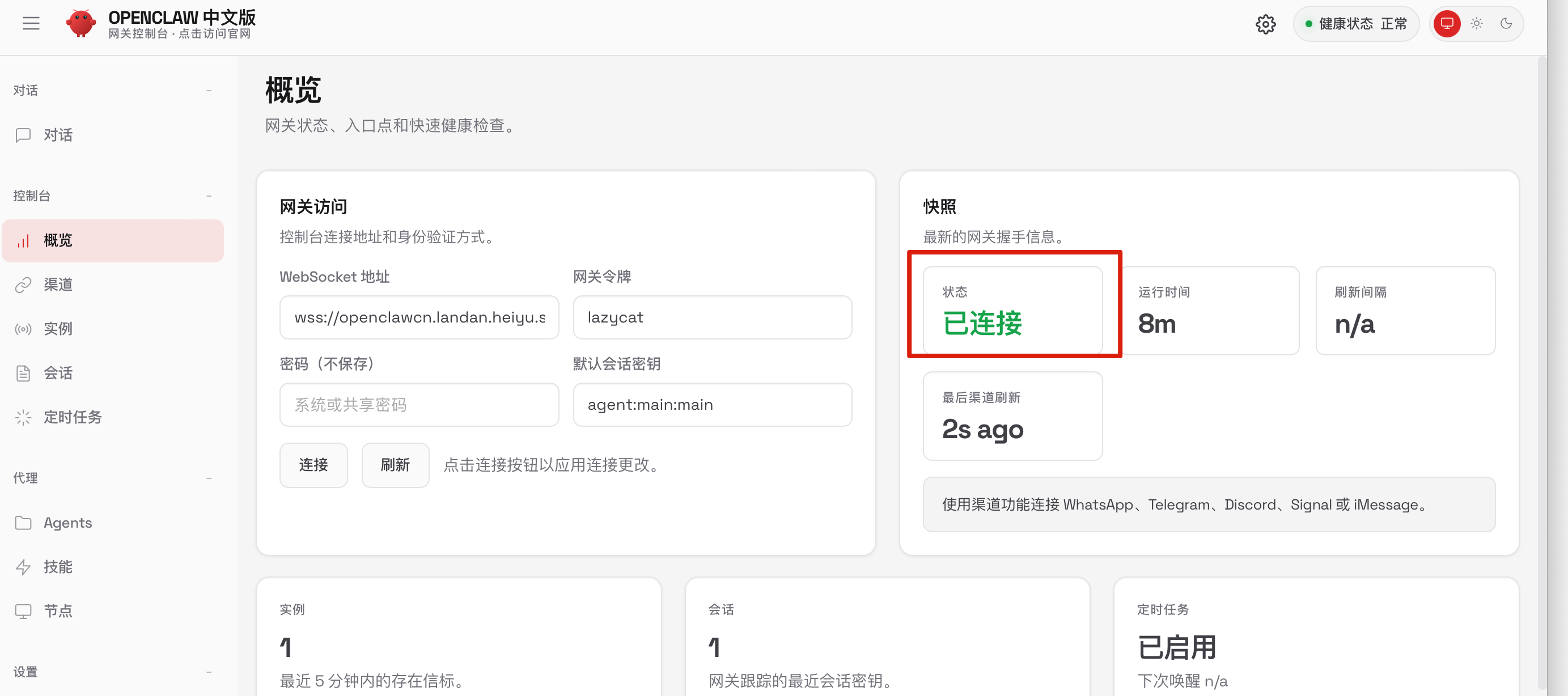Open the OPENCLAW 中文版 official site link
Screen dimensions: 1568x696
click(182, 24)
